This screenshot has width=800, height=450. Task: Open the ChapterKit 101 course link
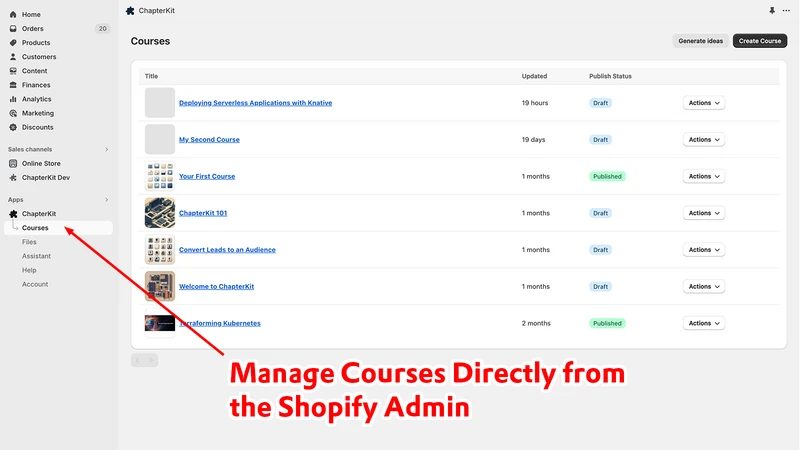coord(203,213)
